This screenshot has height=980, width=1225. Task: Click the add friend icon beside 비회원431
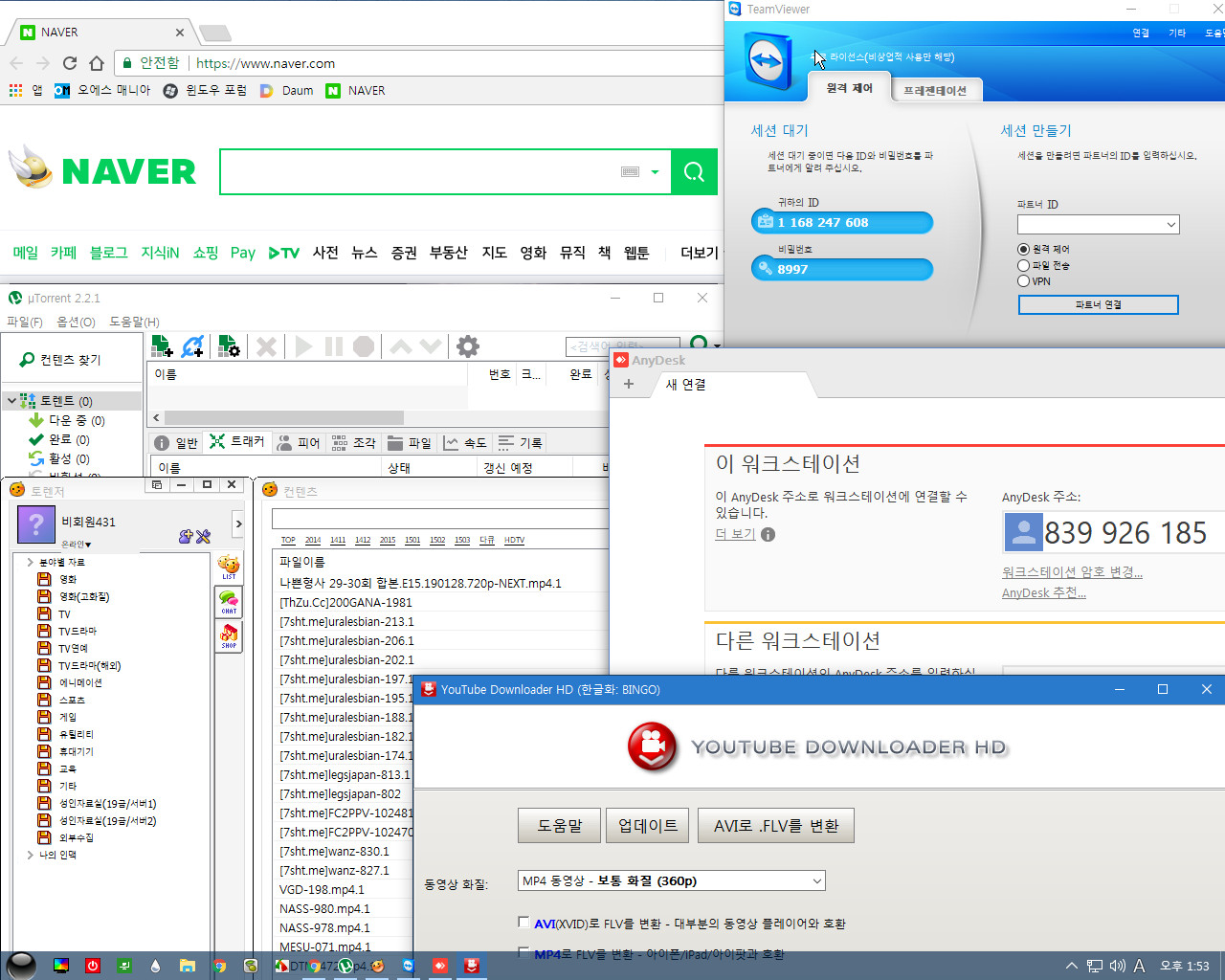pyautogui.click(x=186, y=537)
